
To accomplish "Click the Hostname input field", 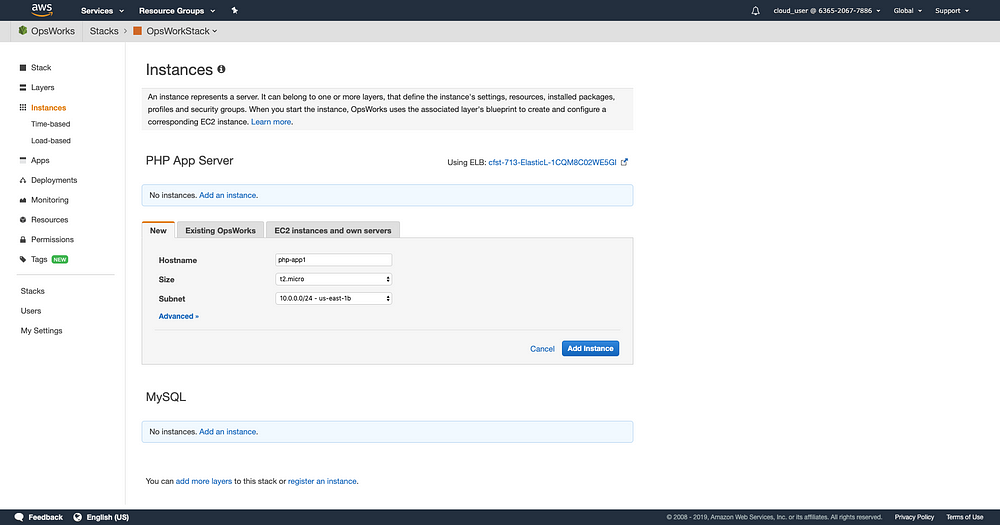I will click(334, 260).
